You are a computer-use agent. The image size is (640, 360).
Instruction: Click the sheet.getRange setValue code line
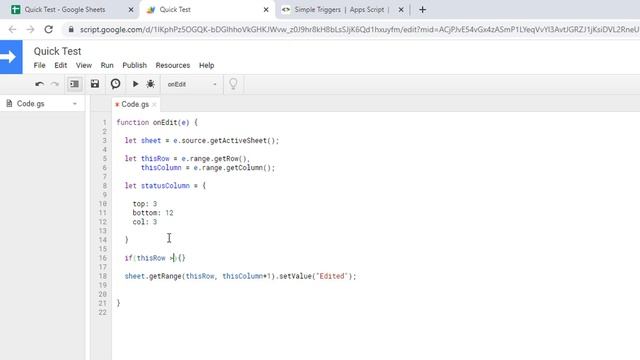pyautogui.click(x=240, y=276)
